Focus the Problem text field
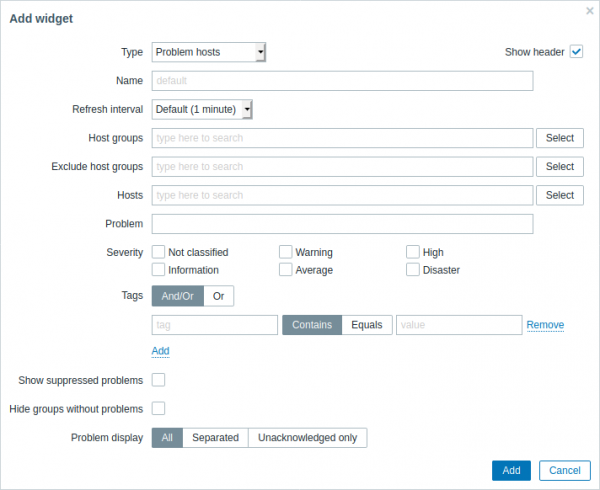 (x=342, y=224)
